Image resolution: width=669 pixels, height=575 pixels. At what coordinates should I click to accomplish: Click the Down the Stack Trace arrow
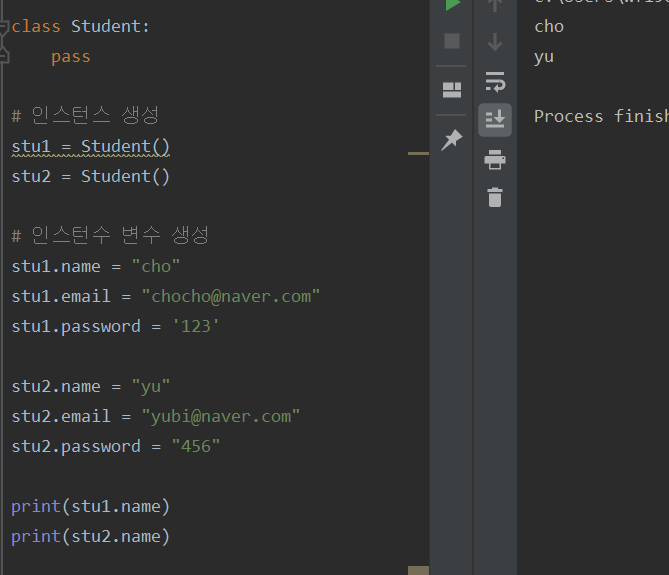[495, 42]
